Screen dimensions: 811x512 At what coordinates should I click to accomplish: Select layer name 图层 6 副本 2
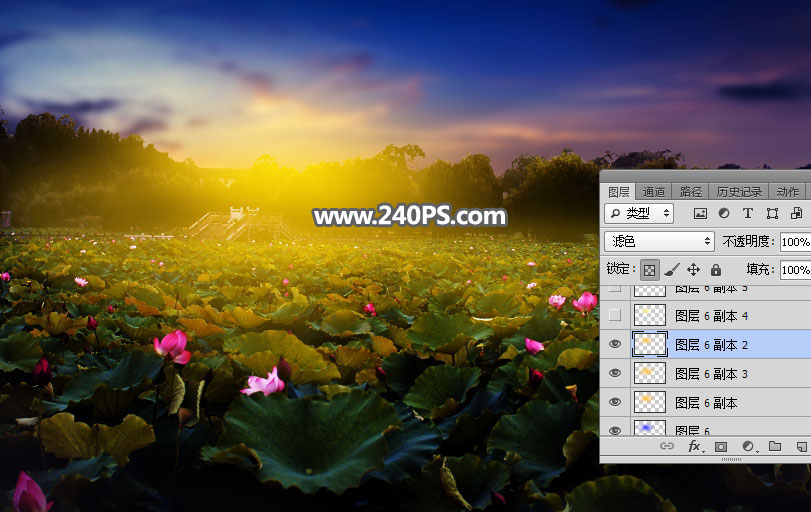click(712, 345)
